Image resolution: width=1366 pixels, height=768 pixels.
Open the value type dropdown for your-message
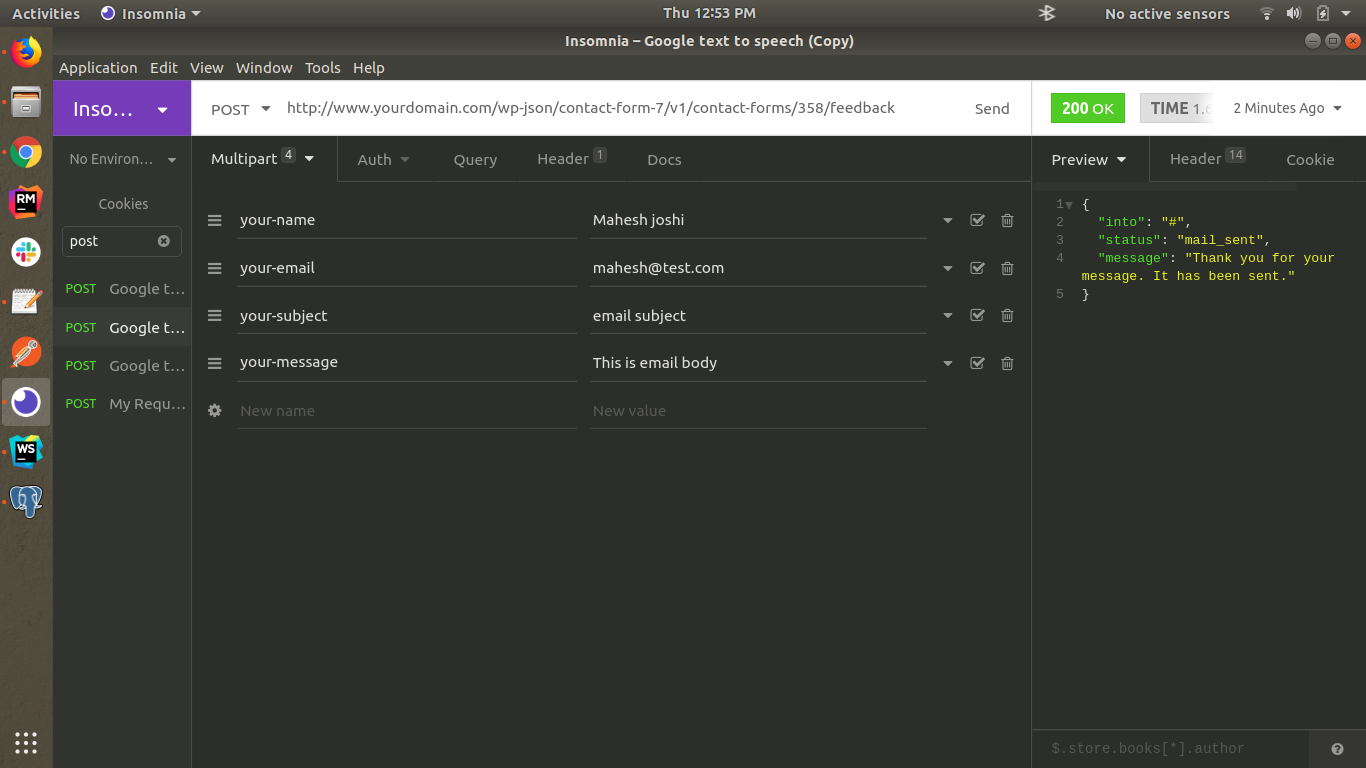pyautogui.click(x=948, y=364)
